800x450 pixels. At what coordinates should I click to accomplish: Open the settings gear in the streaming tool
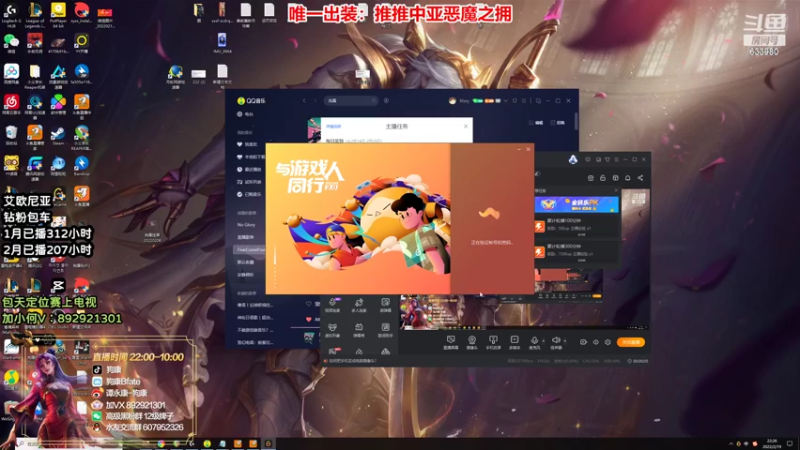[608, 342]
